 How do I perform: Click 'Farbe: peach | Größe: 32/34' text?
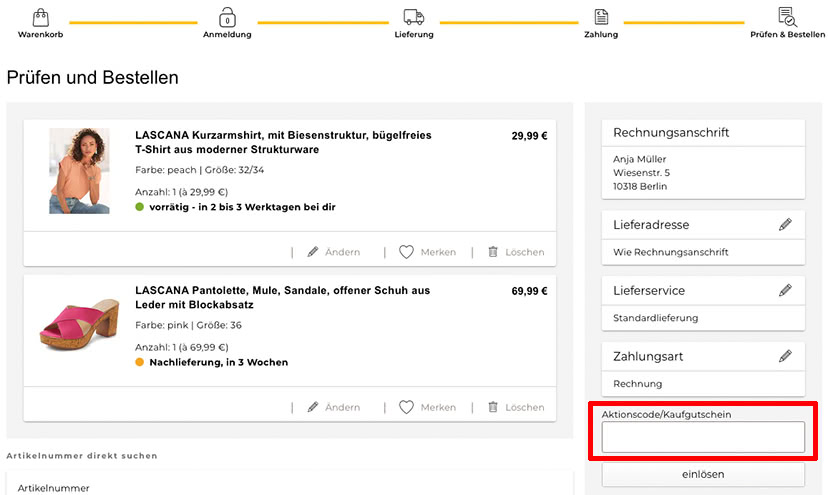tap(200, 170)
